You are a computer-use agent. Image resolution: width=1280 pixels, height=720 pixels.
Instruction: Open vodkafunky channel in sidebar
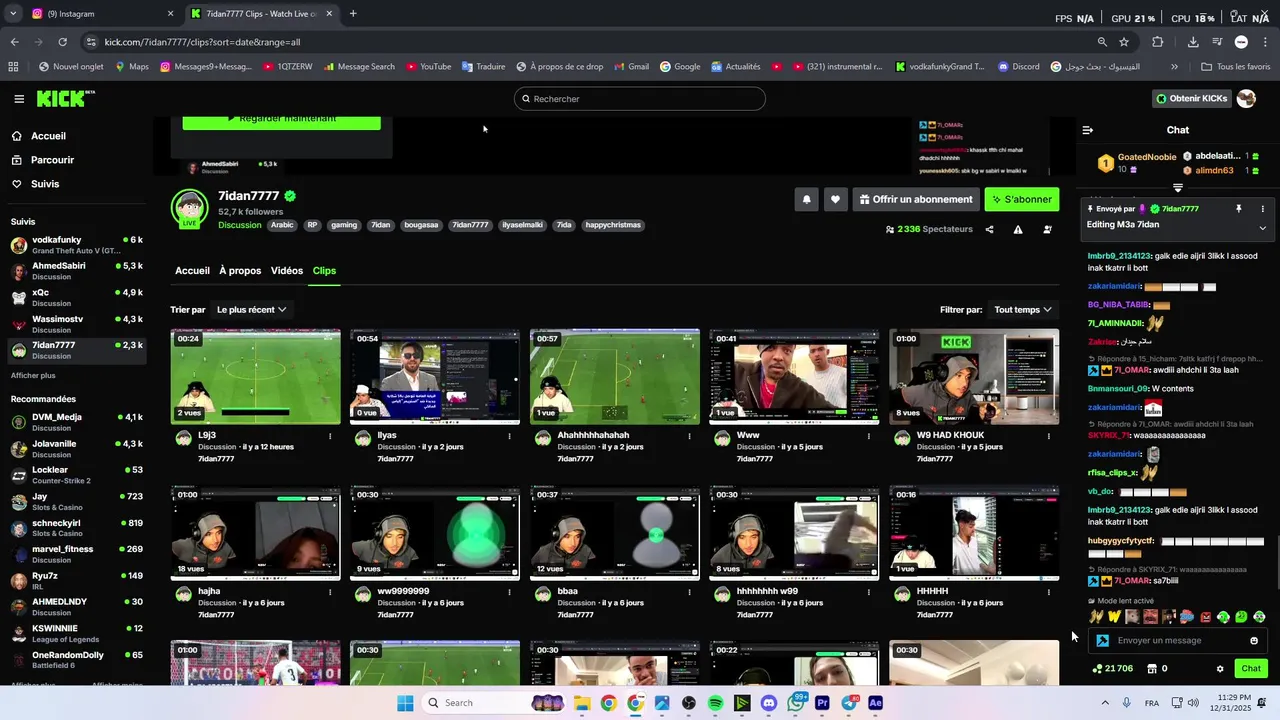click(76, 245)
